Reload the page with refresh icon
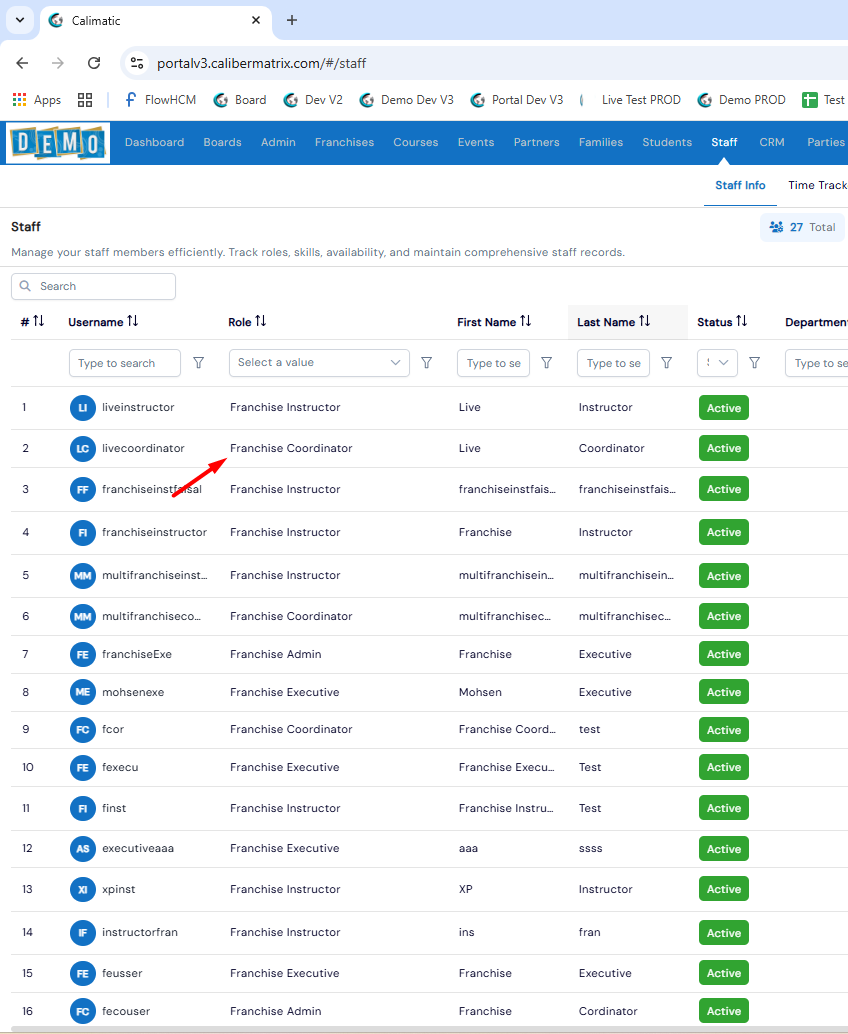This screenshot has width=848, height=1034. coord(94,63)
